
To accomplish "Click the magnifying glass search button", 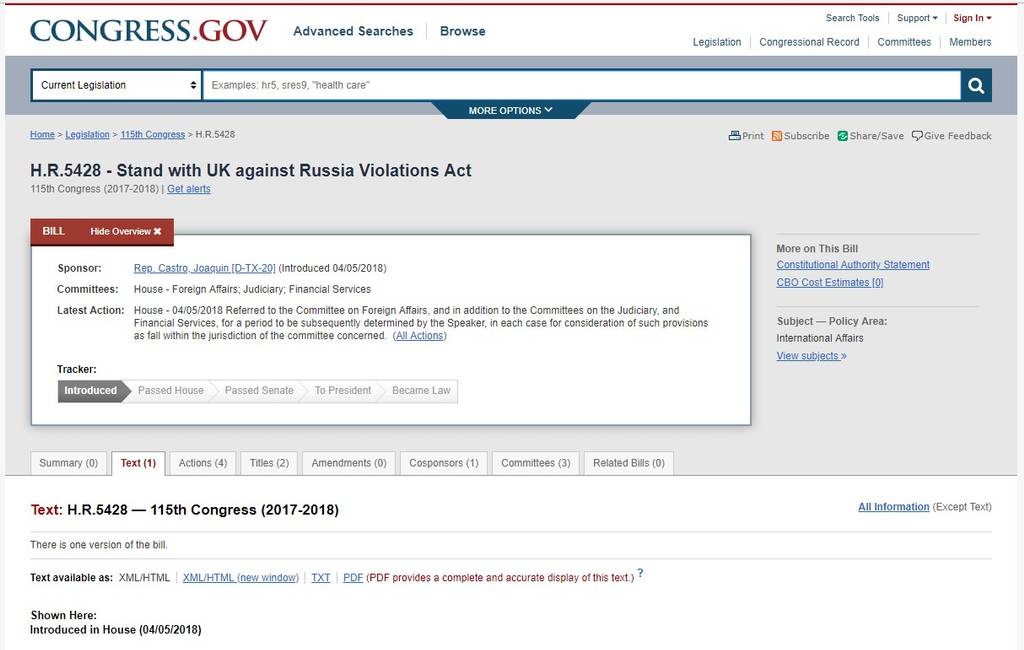I will (976, 85).
